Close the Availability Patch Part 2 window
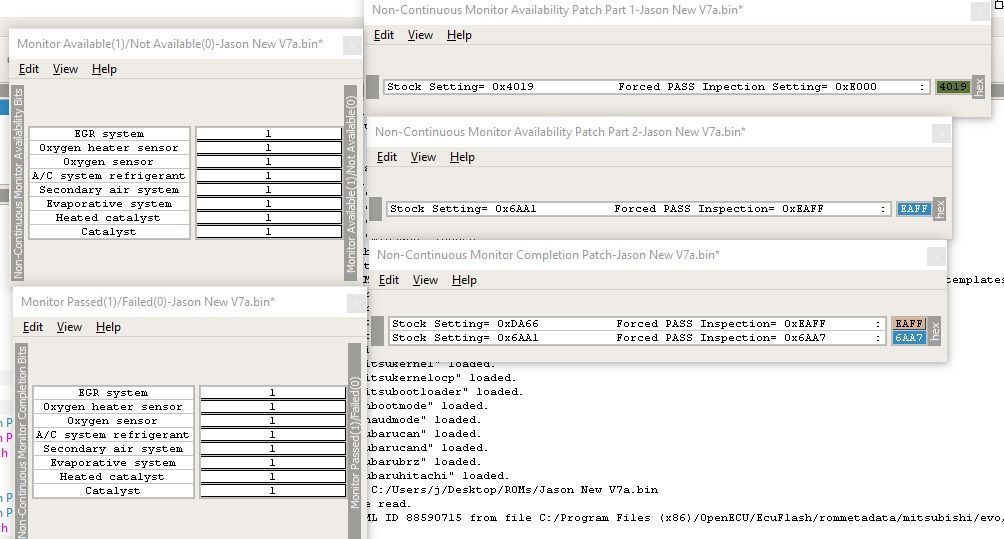 [x=940, y=133]
